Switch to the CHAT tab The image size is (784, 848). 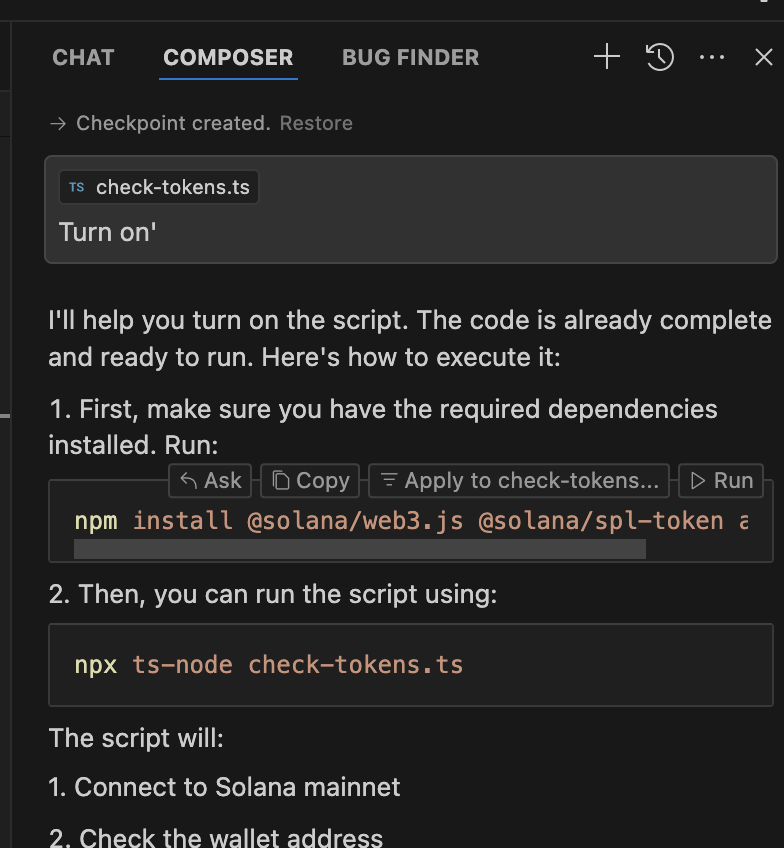83,58
